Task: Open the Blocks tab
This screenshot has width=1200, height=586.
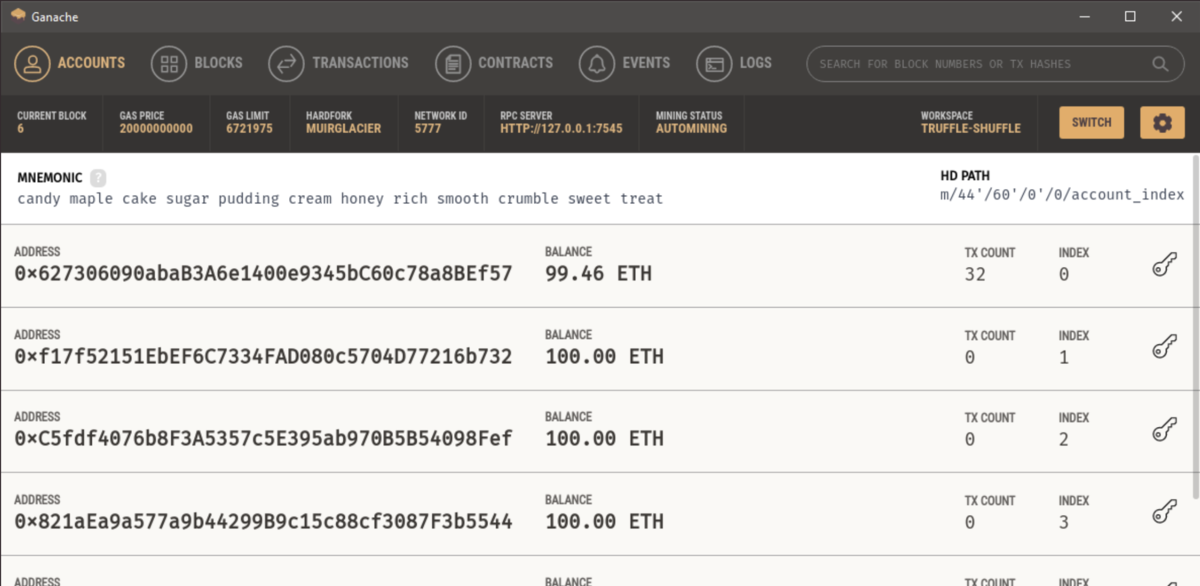Action: tap(197, 63)
